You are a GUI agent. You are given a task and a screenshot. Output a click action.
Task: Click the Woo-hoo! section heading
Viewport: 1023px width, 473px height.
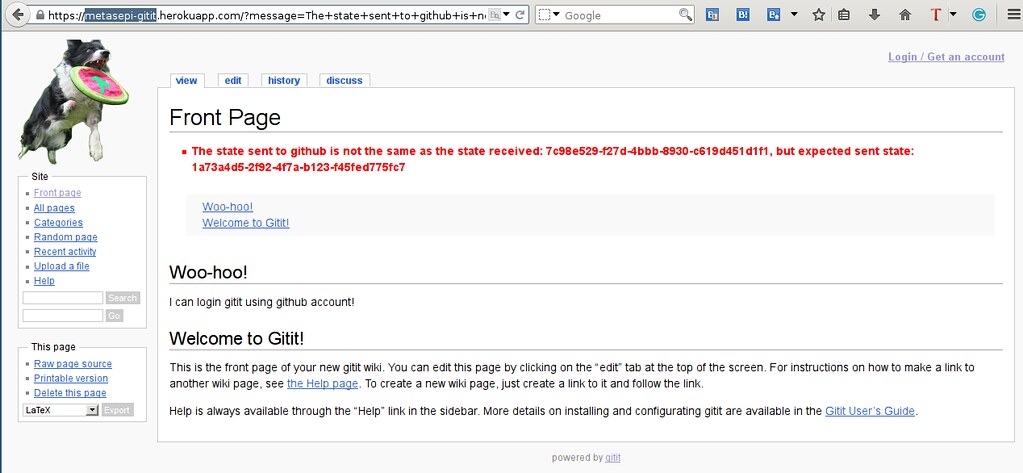208,272
